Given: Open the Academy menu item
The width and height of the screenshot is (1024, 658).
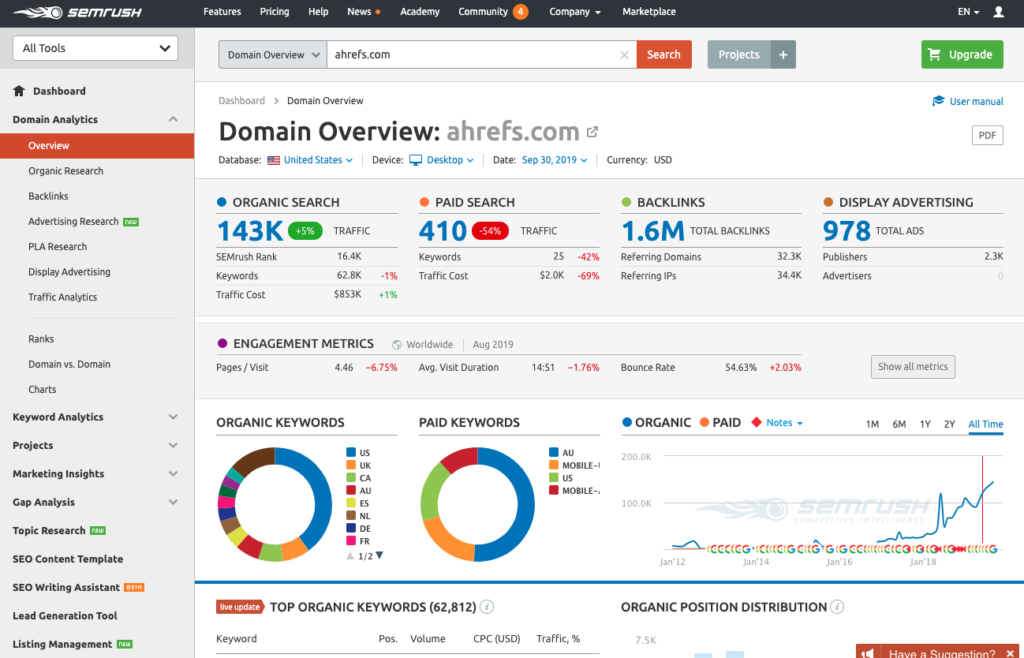Looking at the screenshot, I should pyautogui.click(x=420, y=12).
